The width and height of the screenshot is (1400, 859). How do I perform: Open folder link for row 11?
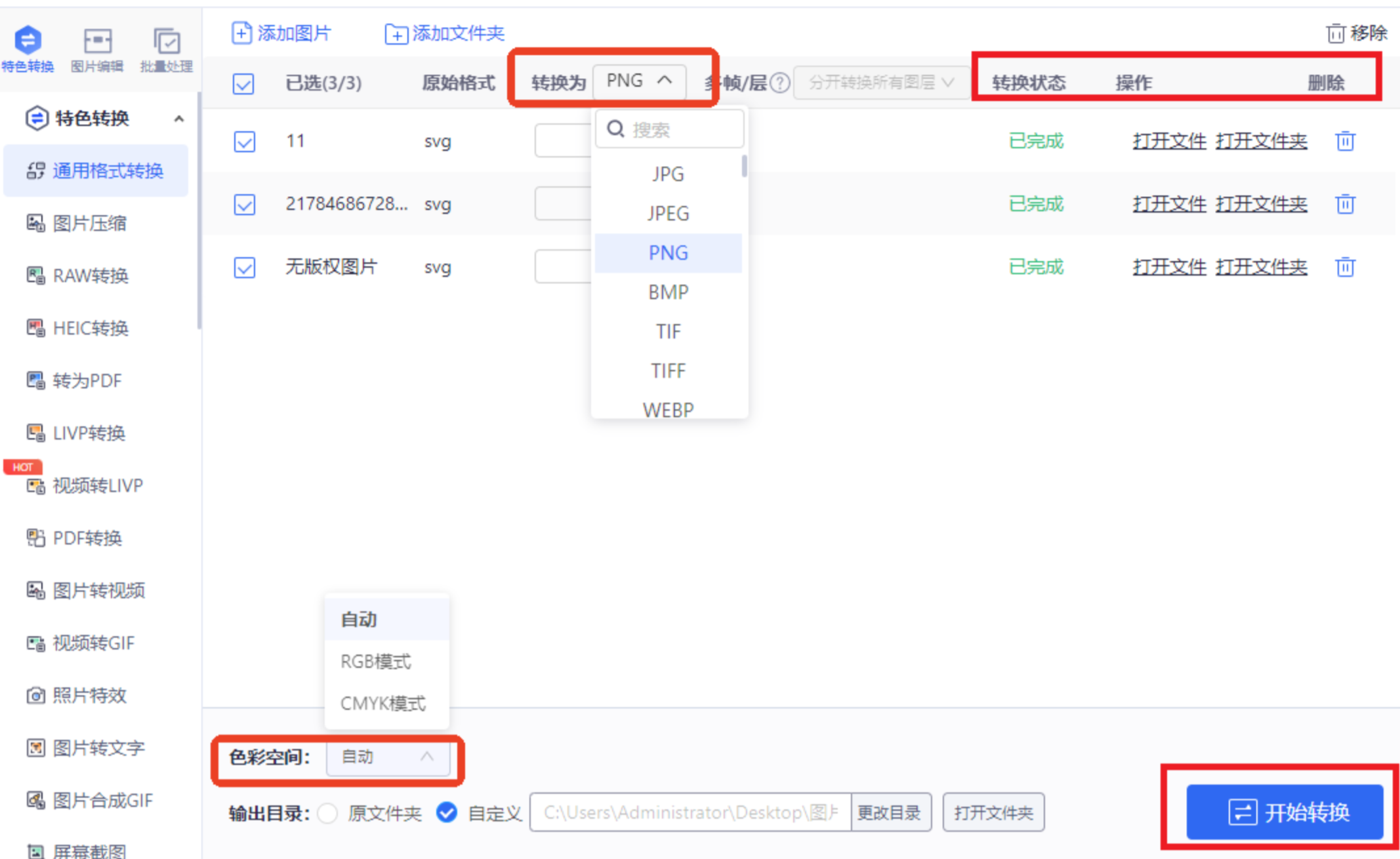click(1261, 141)
